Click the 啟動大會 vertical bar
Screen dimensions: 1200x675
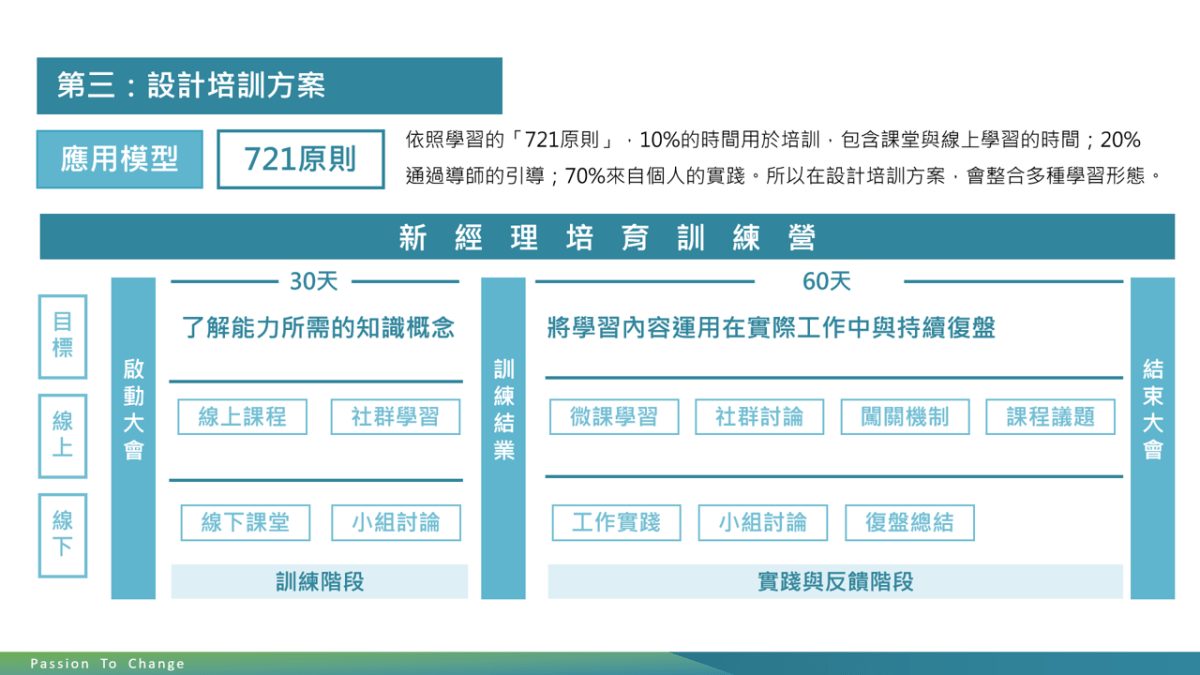coord(134,438)
